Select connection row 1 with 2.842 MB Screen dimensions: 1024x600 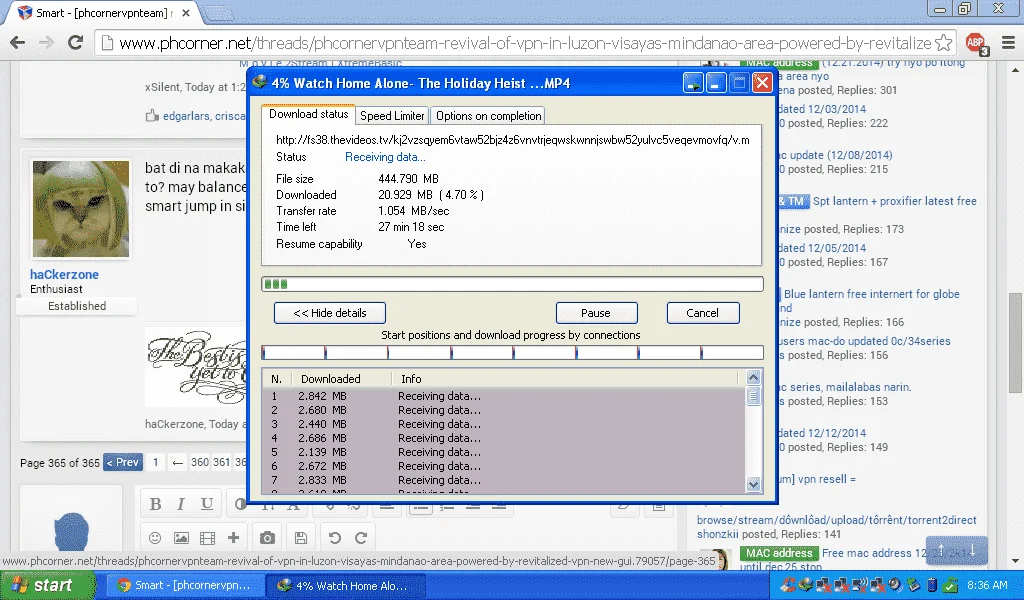(x=504, y=396)
